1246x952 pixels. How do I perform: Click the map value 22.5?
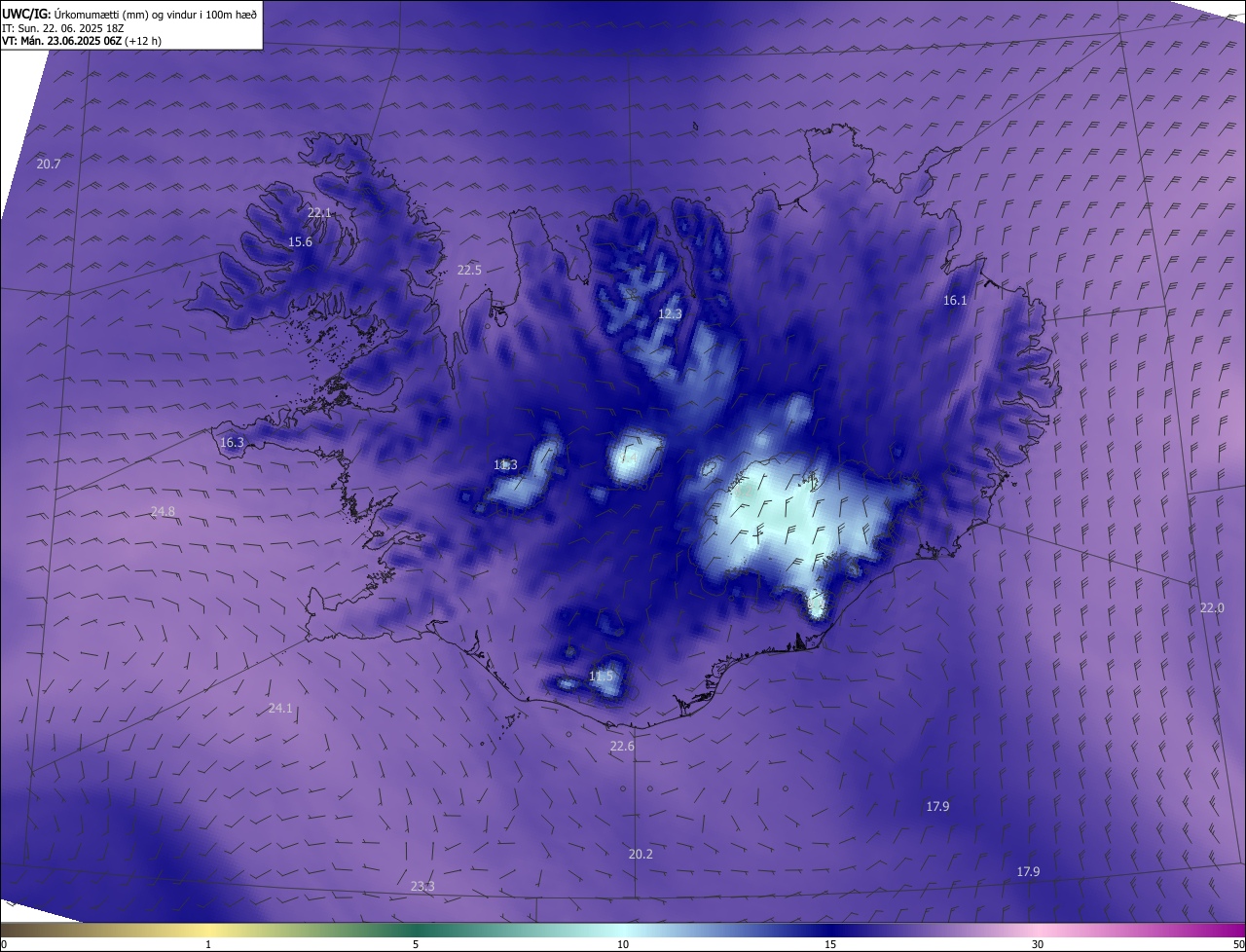tap(469, 270)
